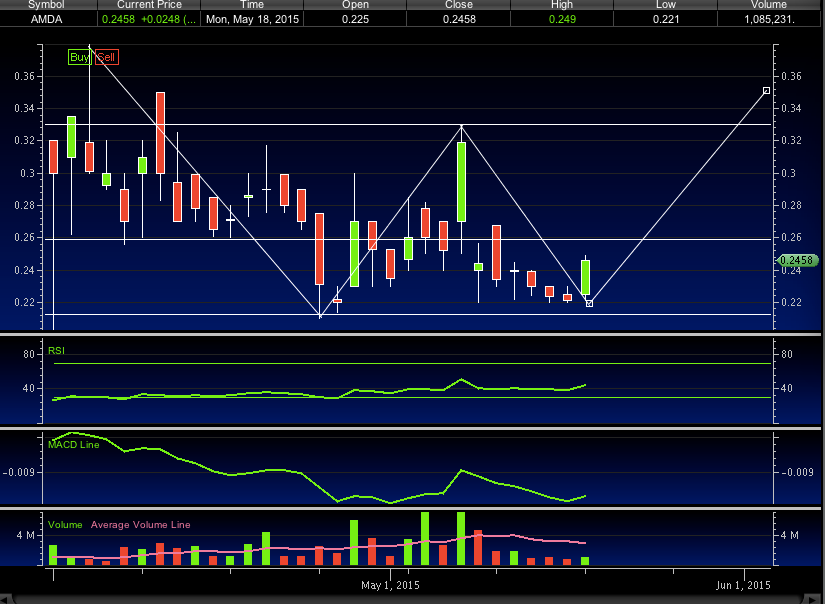
Task: Select the current price 0.2458 +0.0248 cell
Action: (149, 19)
